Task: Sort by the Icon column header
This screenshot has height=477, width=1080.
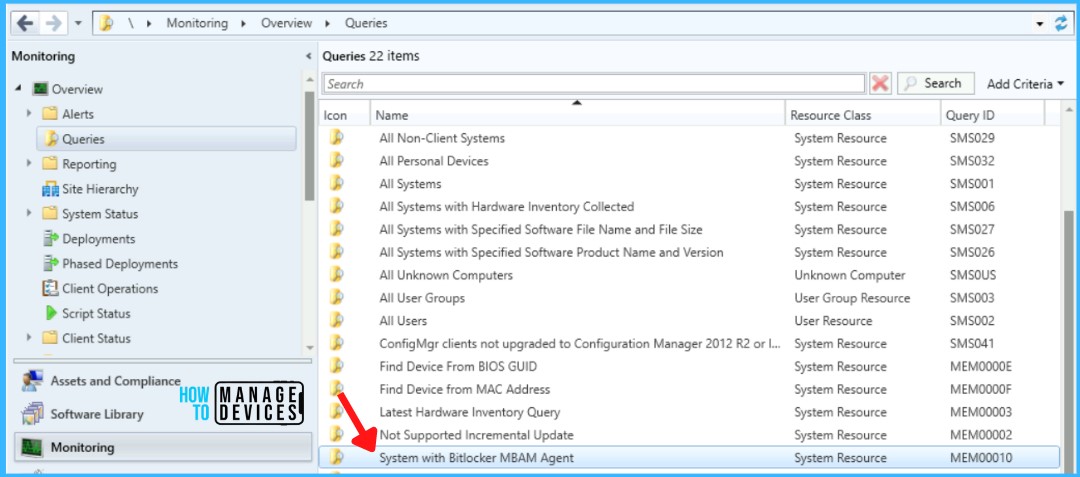Action: point(345,116)
